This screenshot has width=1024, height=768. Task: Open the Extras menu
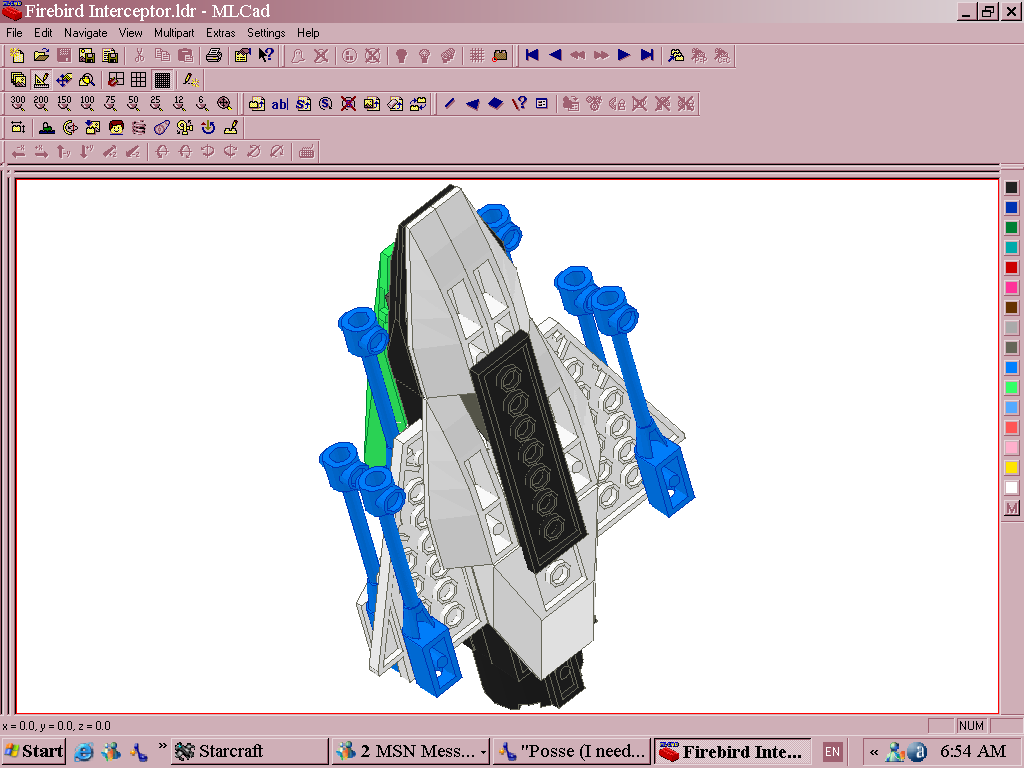tap(221, 33)
